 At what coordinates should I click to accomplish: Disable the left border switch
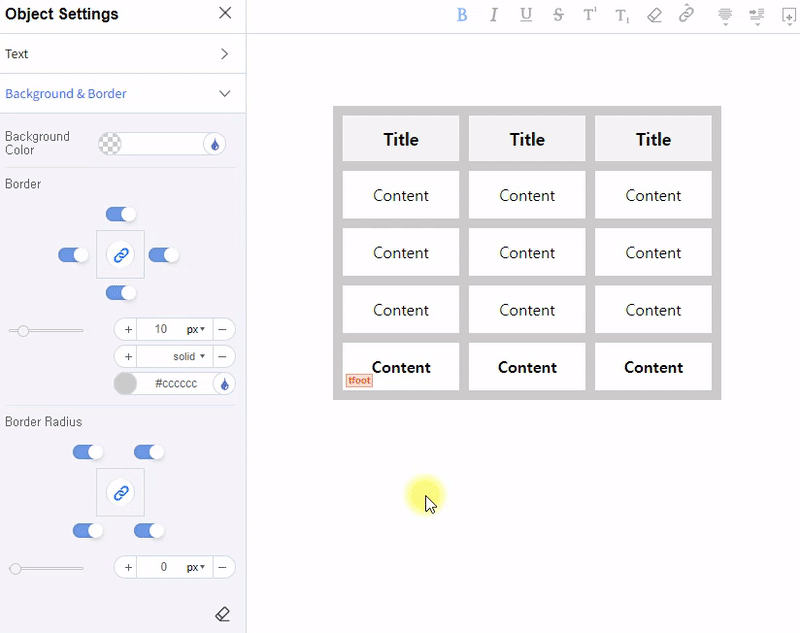click(x=73, y=255)
